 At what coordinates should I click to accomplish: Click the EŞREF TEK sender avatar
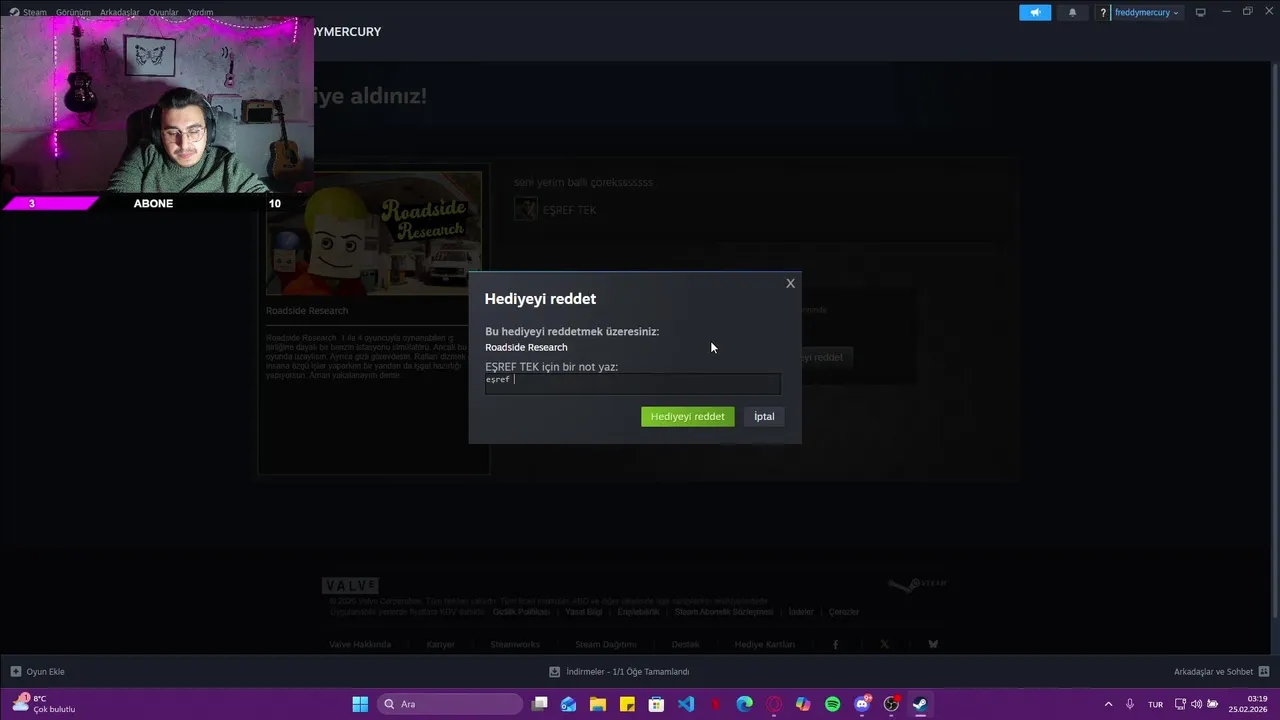coord(525,209)
